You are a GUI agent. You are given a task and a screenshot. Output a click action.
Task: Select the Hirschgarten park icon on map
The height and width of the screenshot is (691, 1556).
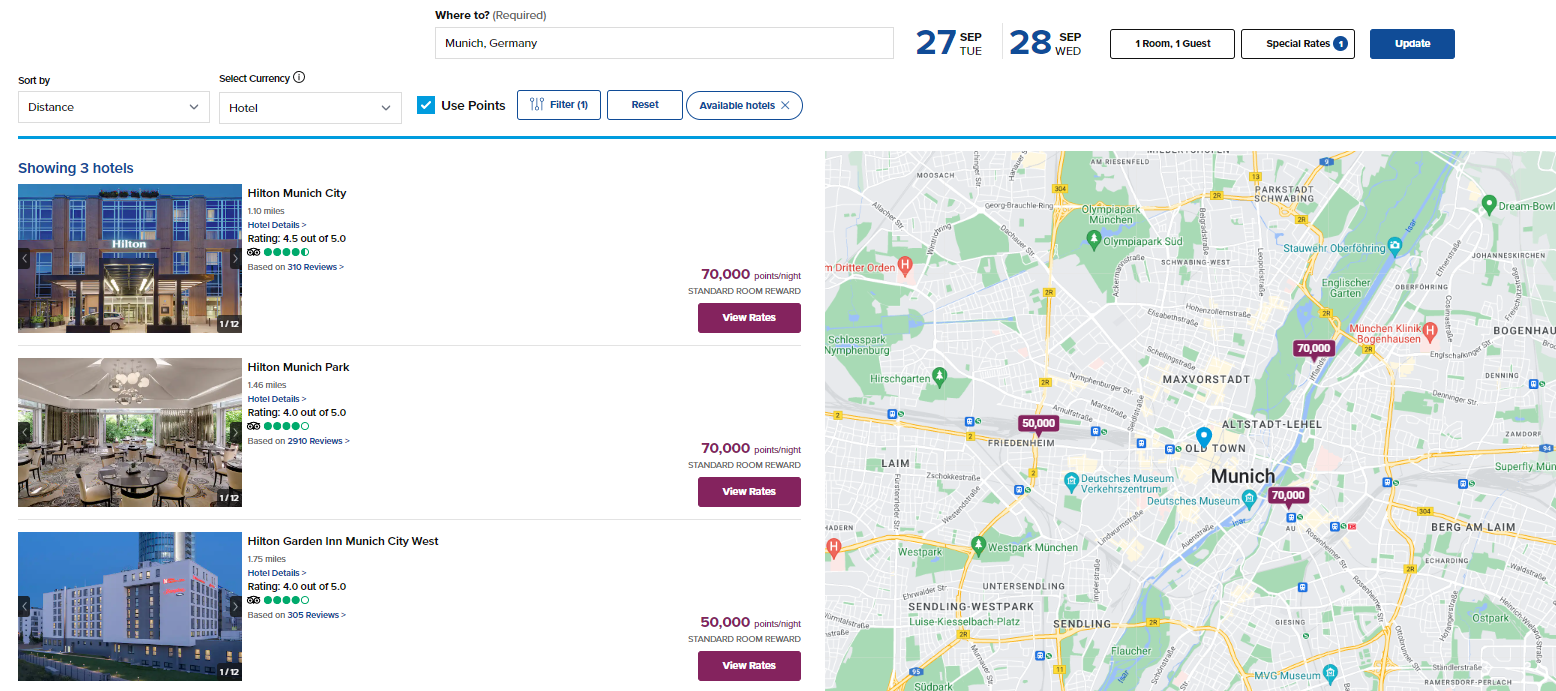(938, 375)
